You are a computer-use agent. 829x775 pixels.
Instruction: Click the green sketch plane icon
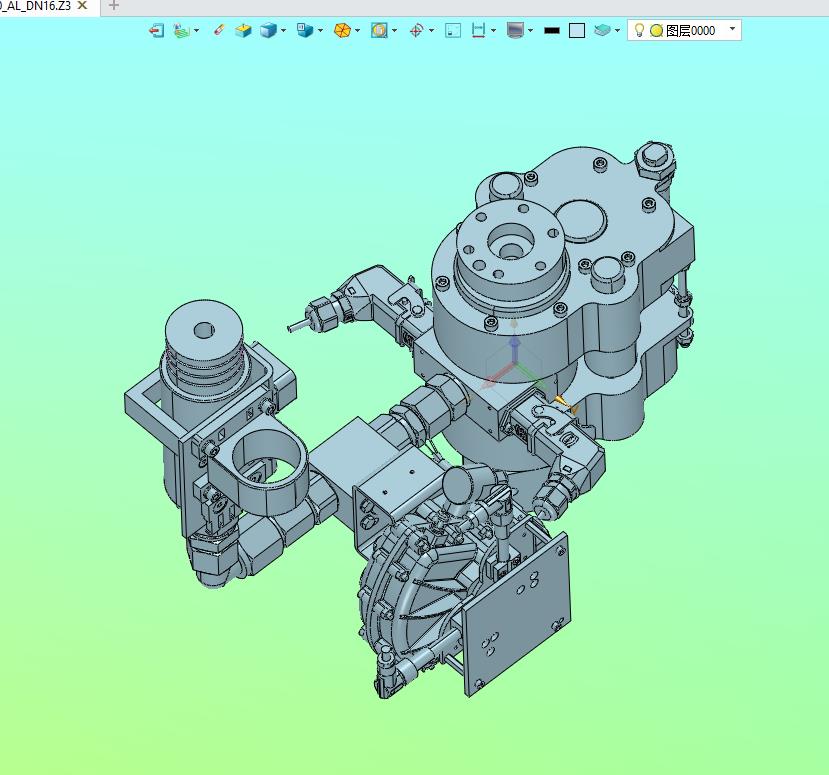(181, 31)
